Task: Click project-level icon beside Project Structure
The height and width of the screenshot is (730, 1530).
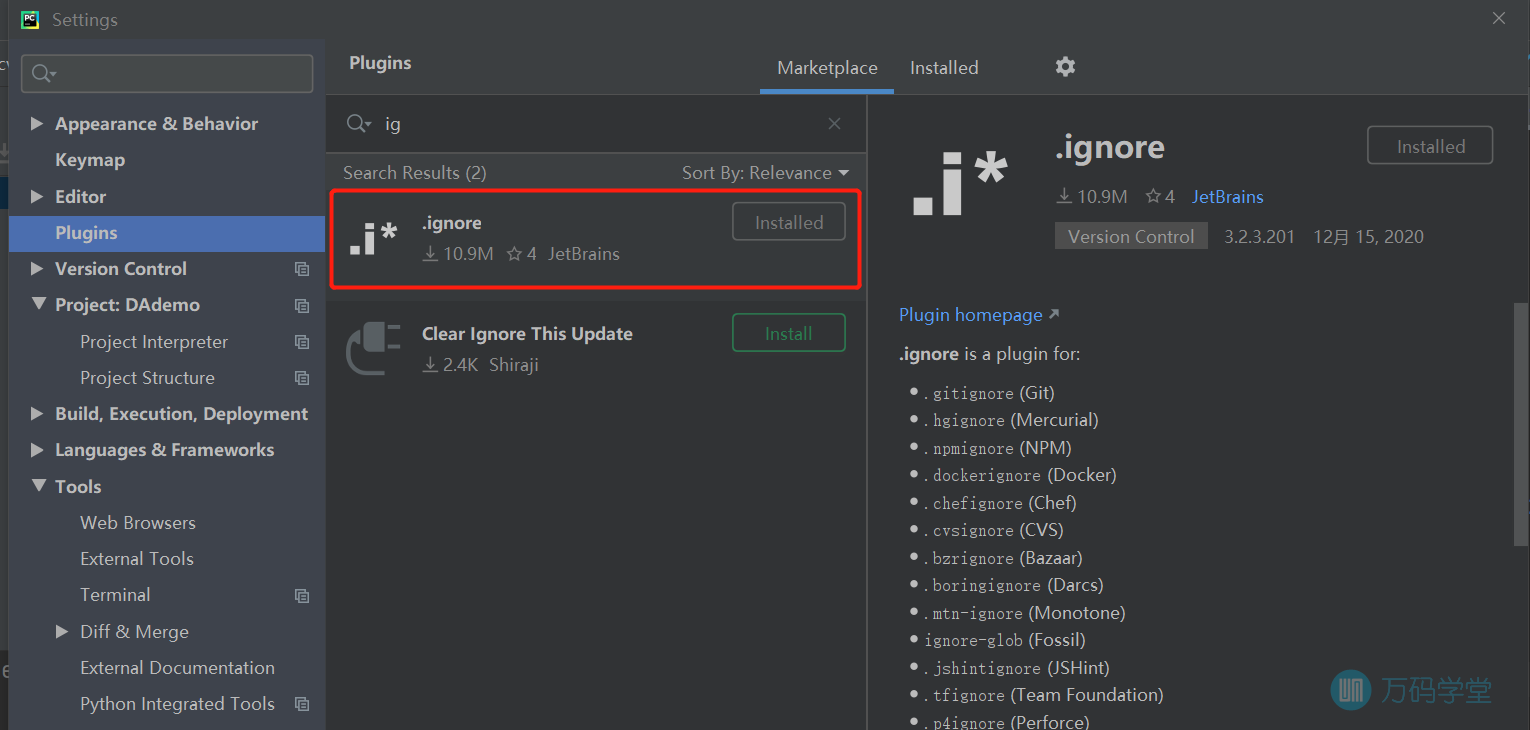Action: (302, 378)
